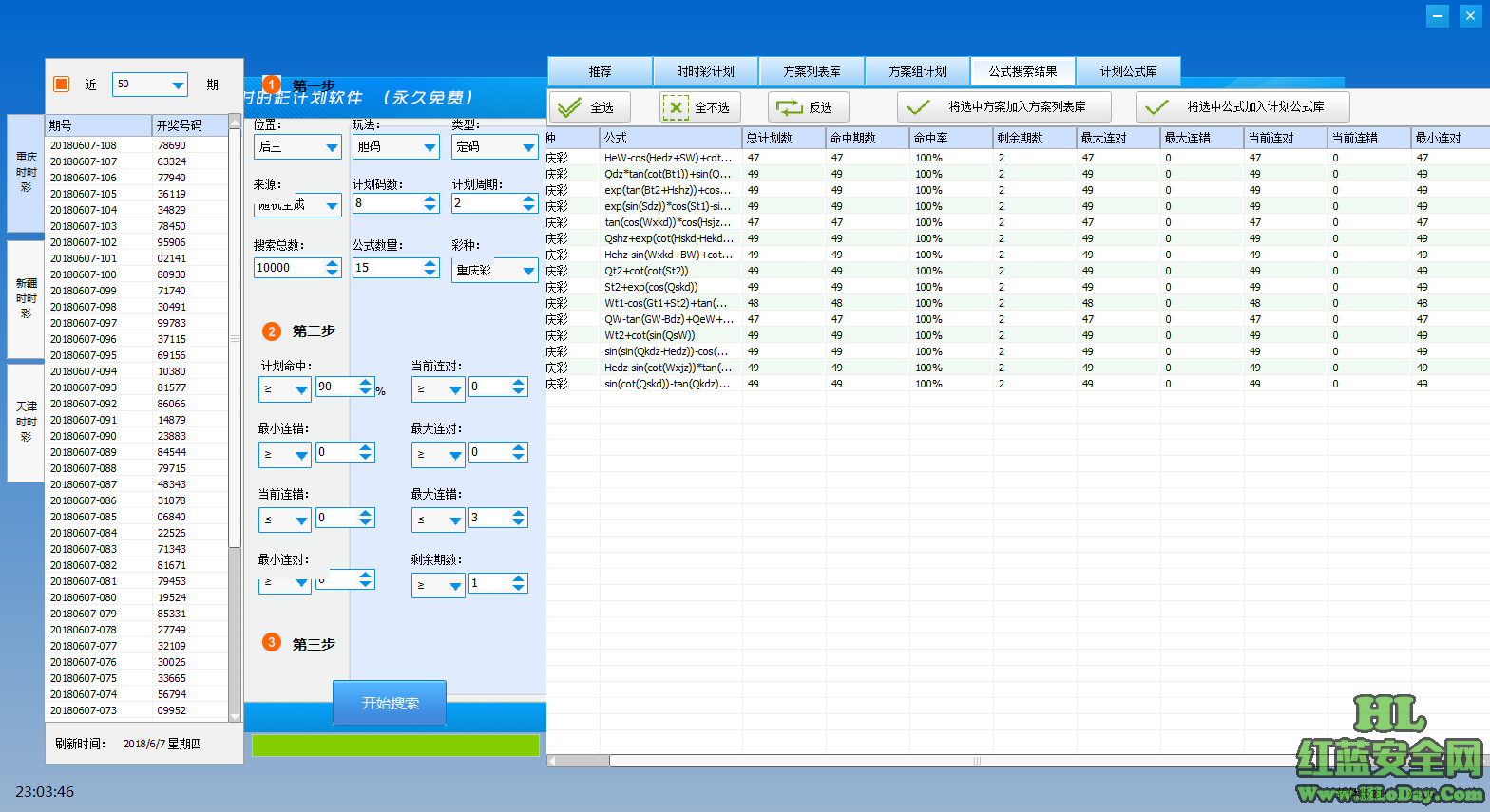Select draw row 20180607-073
Viewport: 1490px width, 812px height.
coord(137,710)
